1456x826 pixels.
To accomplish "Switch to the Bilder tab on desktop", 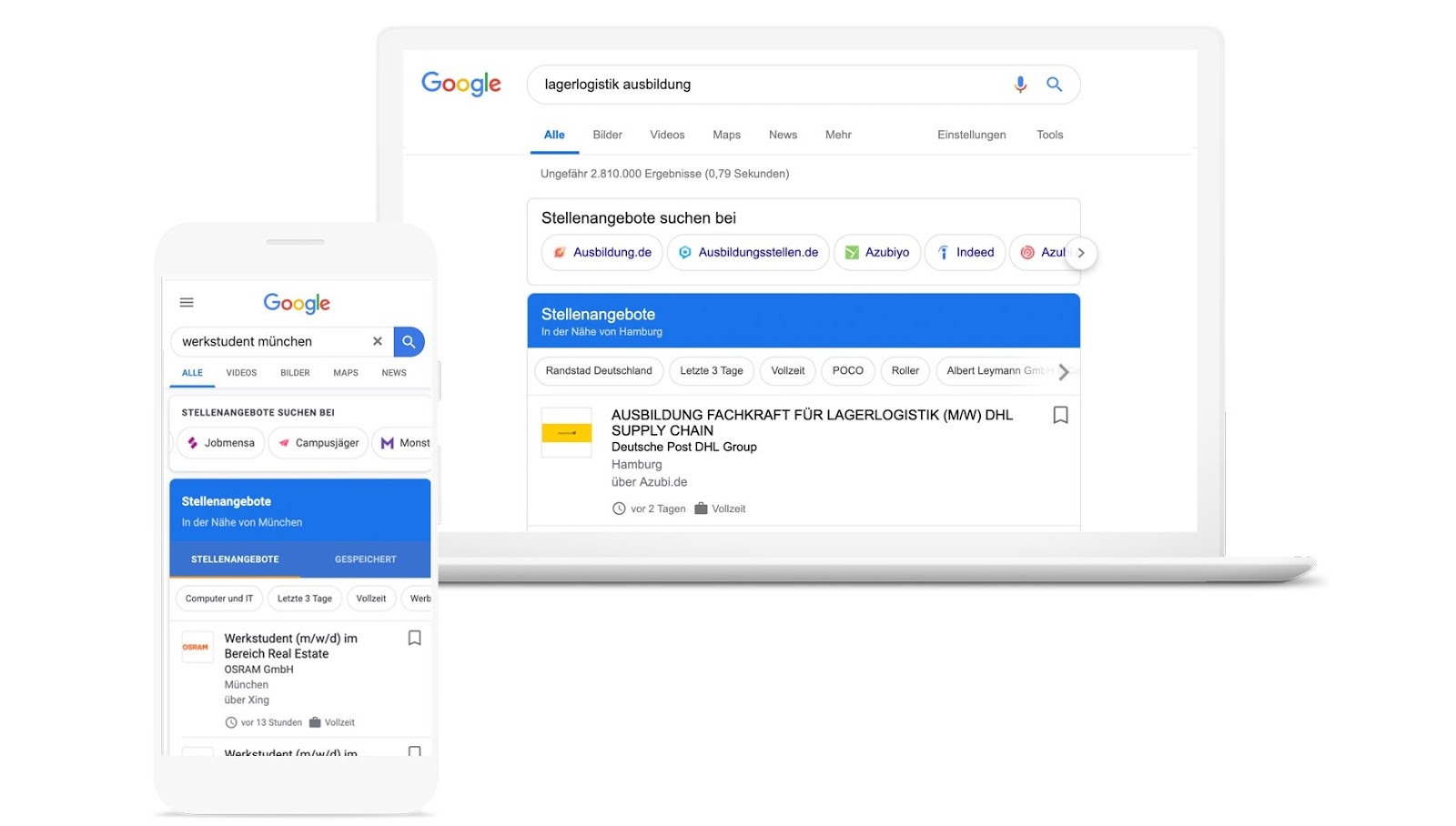I will pyautogui.click(x=607, y=135).
